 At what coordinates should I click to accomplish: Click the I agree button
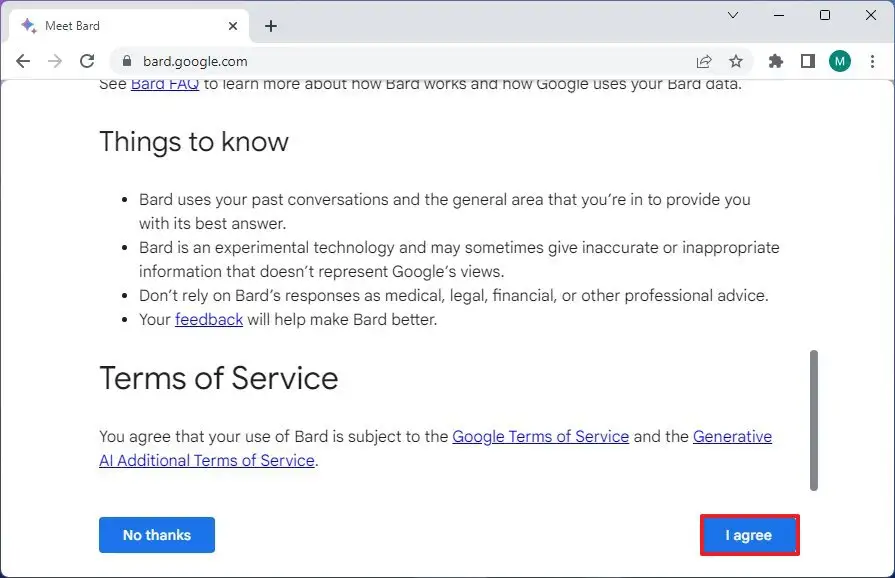pyautogui.click(x=748, y=535)
